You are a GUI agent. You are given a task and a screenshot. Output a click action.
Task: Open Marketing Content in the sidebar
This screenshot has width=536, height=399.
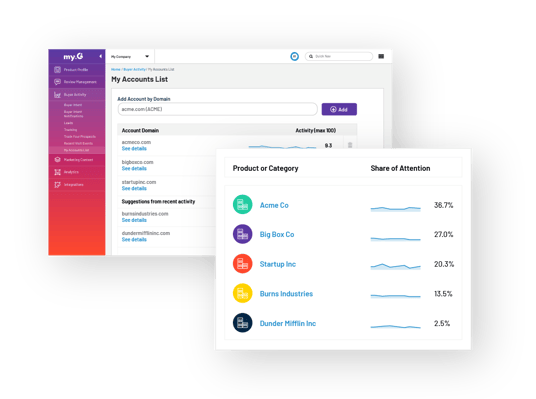click(77, 160)
